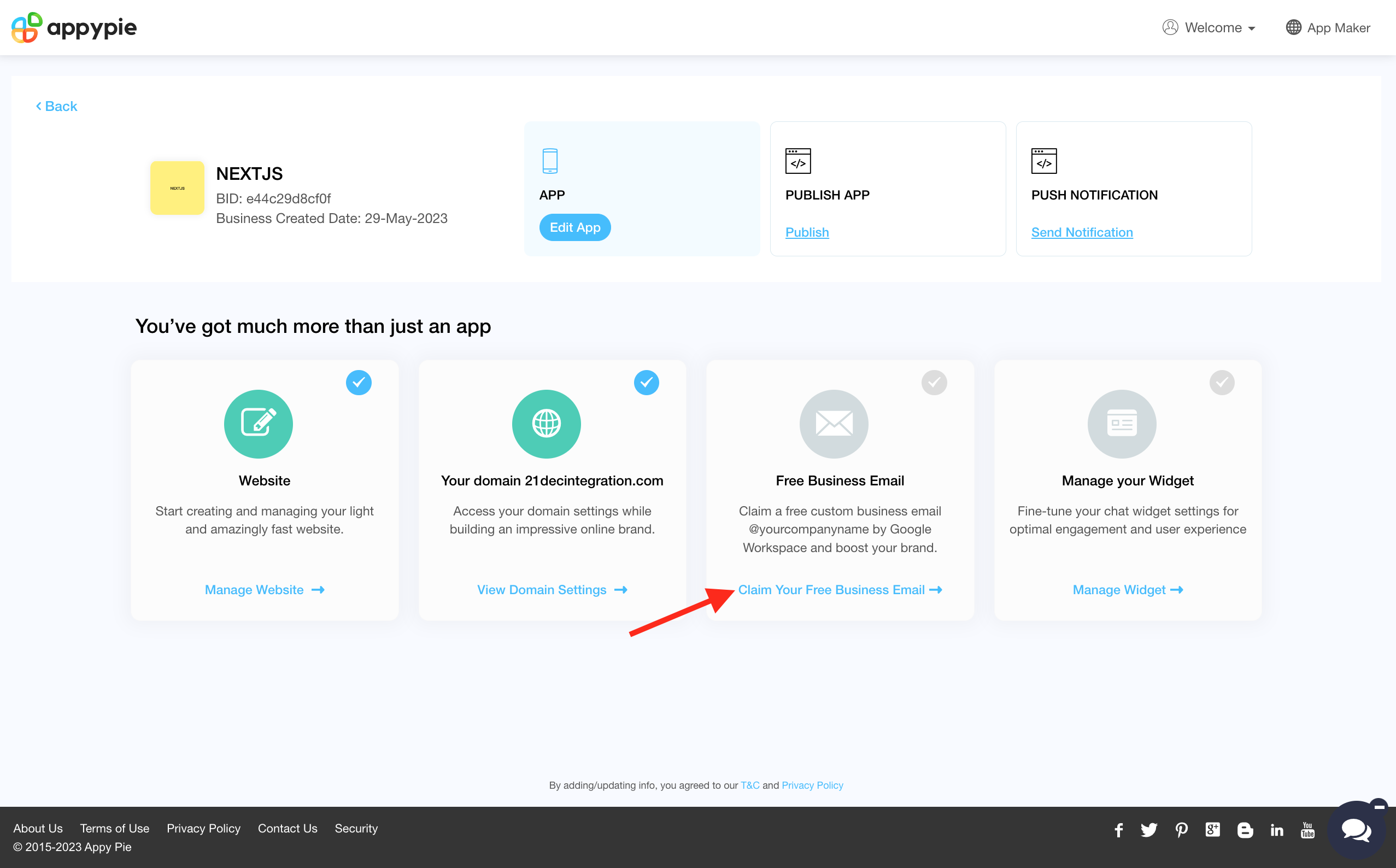Click the Facebook footer icon

(x=1119, y=830)
